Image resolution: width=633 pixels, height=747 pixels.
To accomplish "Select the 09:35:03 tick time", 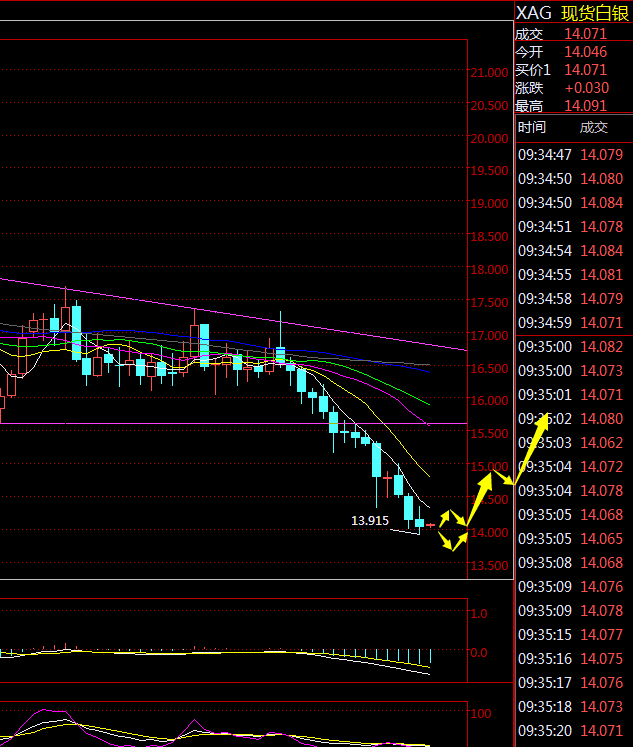I will 545,443.
